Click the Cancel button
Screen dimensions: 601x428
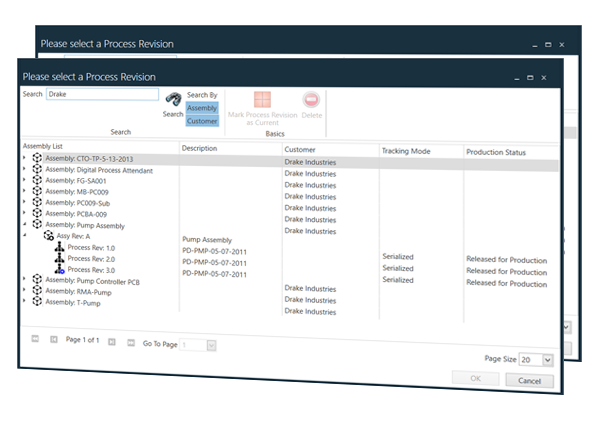(x=529, y=380)
